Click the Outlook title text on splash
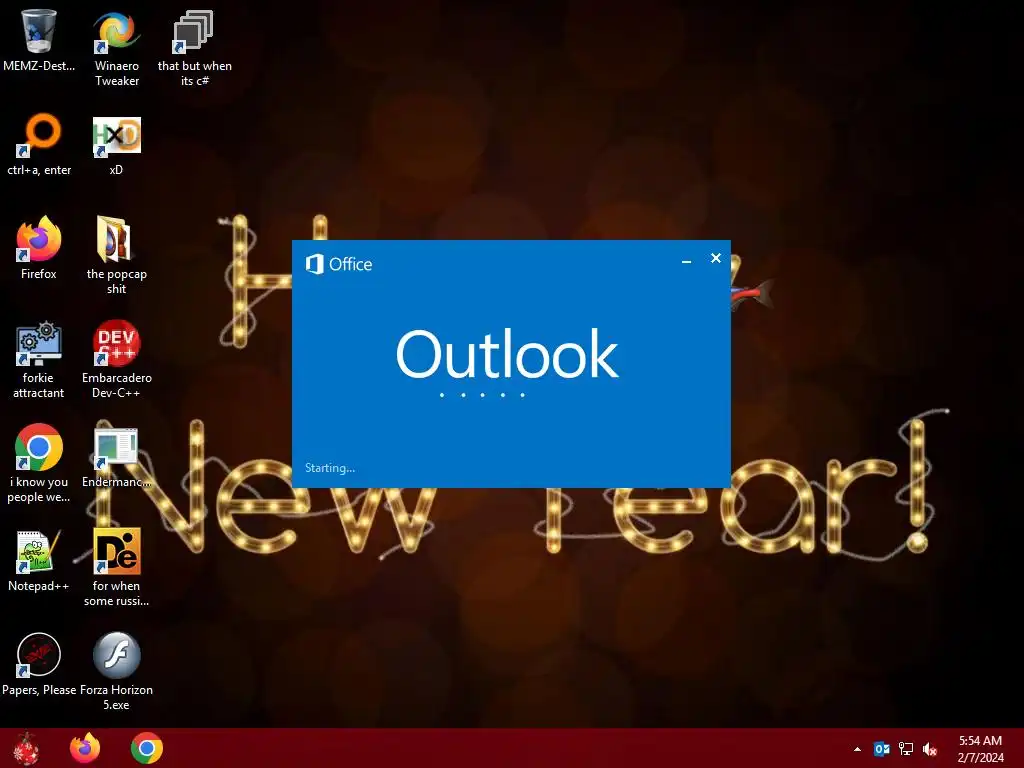This screenshot has width=1024, height=768. 507,353
